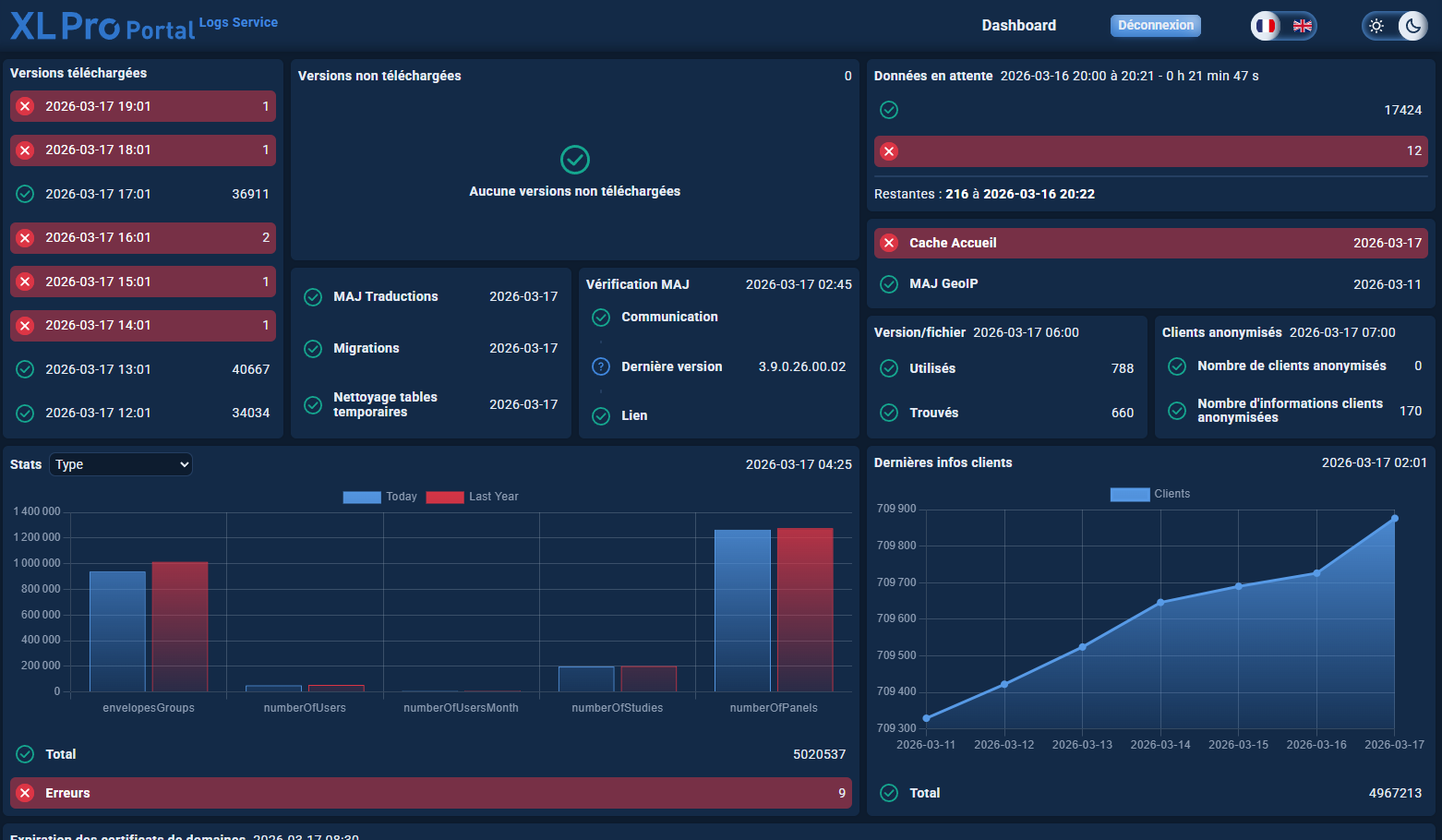Enable dark mode with the moon icon

(x=1412, y=26)
